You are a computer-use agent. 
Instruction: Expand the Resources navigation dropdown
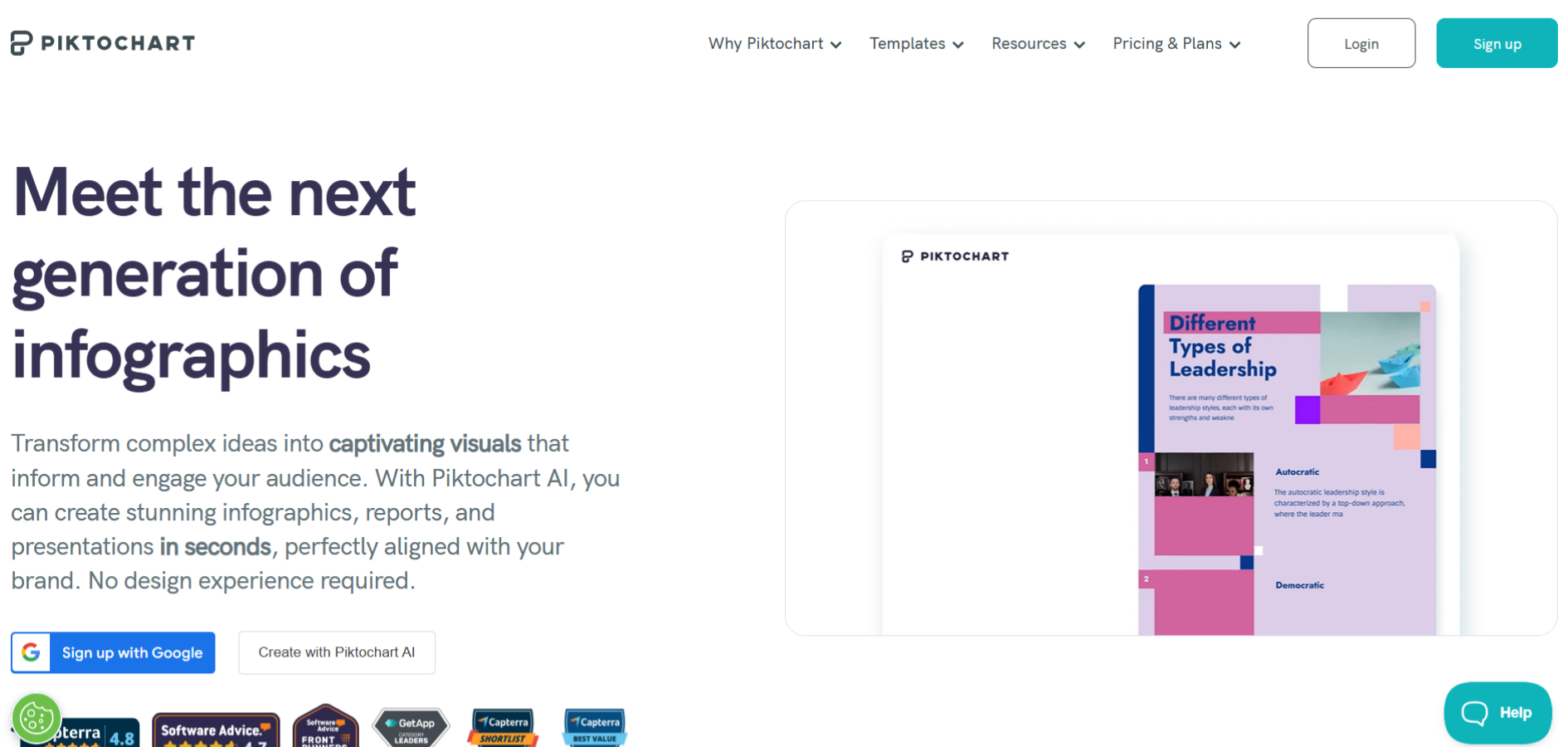point(1037,43)
